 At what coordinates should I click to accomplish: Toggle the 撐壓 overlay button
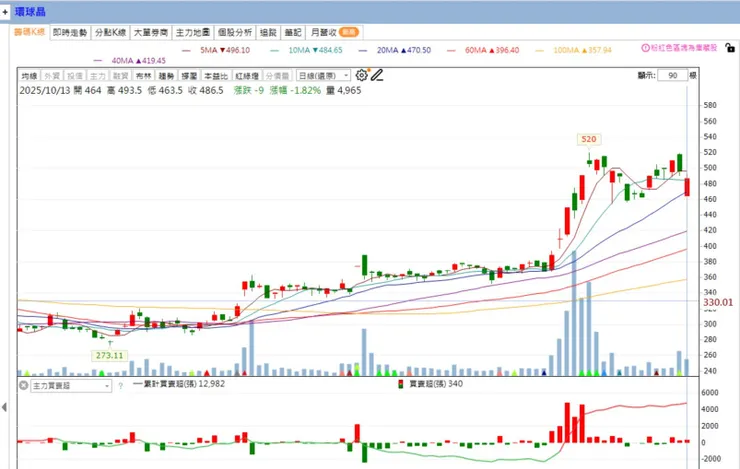[189, 75]
